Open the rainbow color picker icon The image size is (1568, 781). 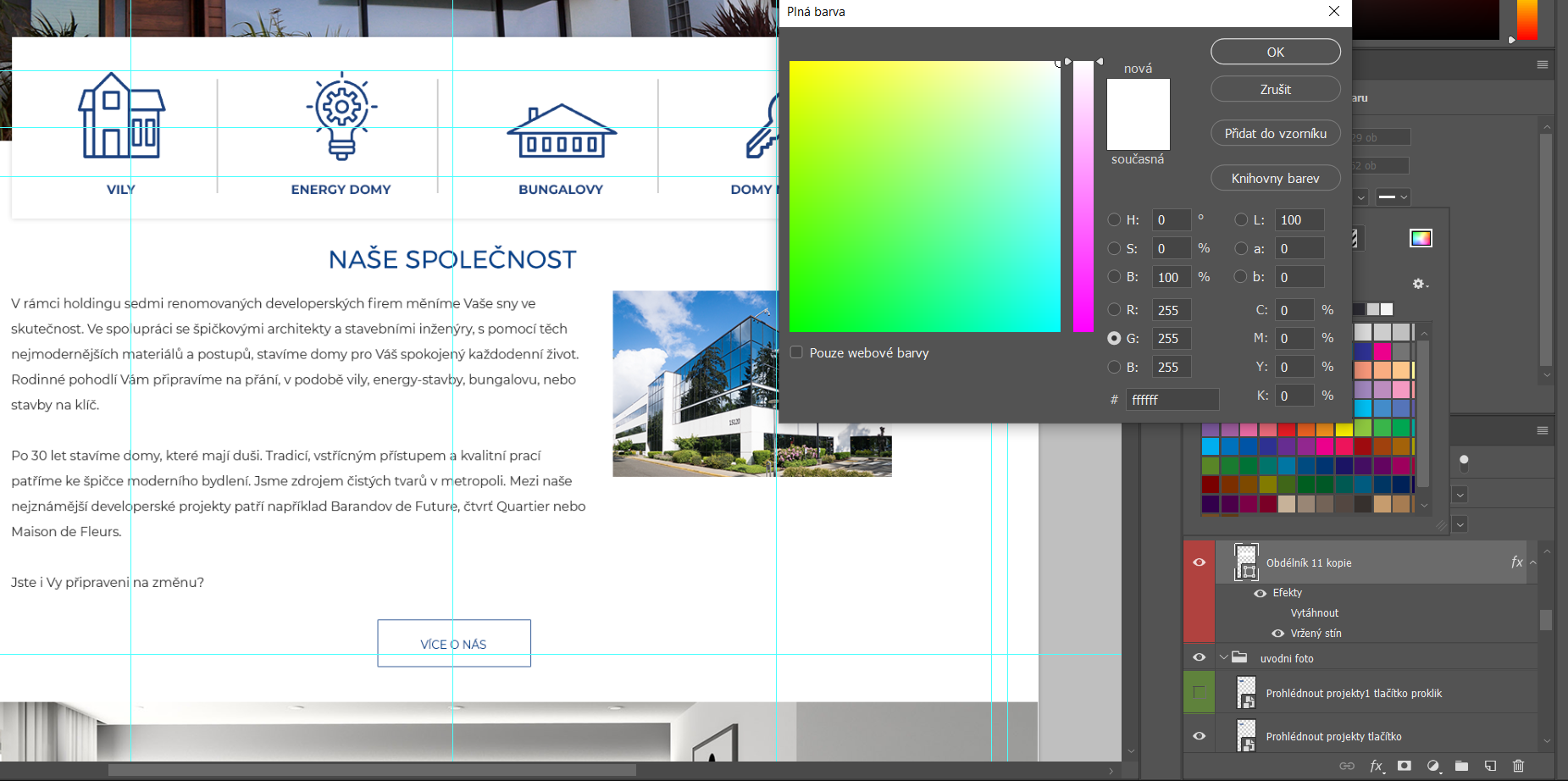coord(1421,238)
